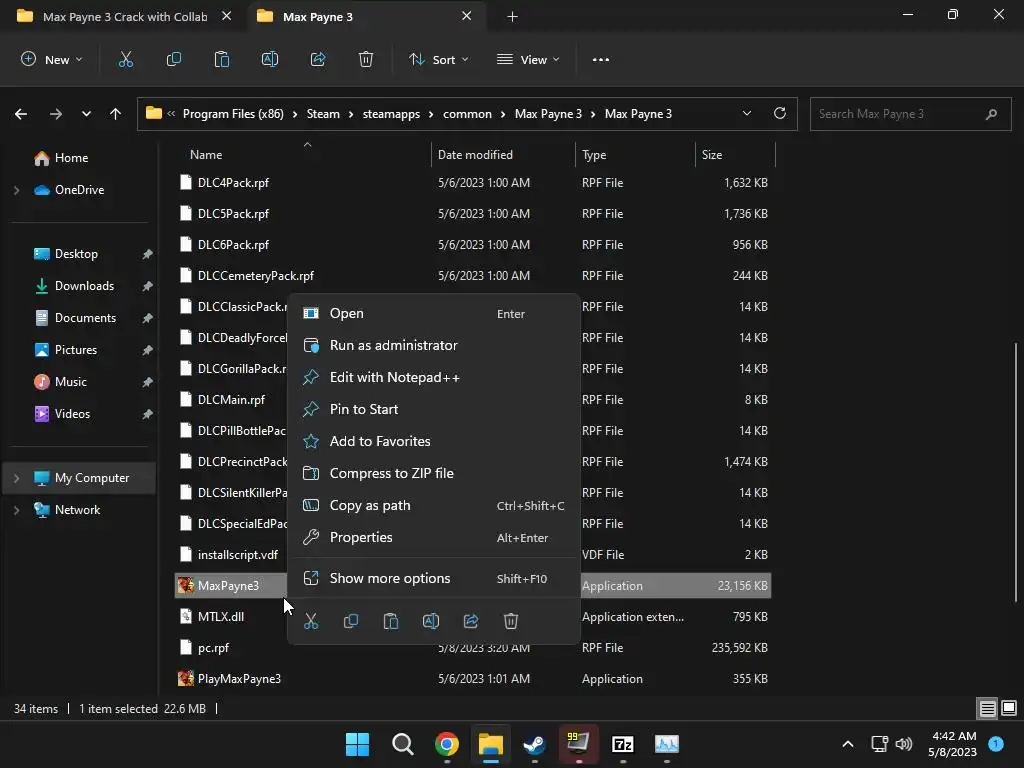Screen dimensions: 1024x768
Task: Click the Cut icon in the top toolbar
Action: [x=125, y=59]
